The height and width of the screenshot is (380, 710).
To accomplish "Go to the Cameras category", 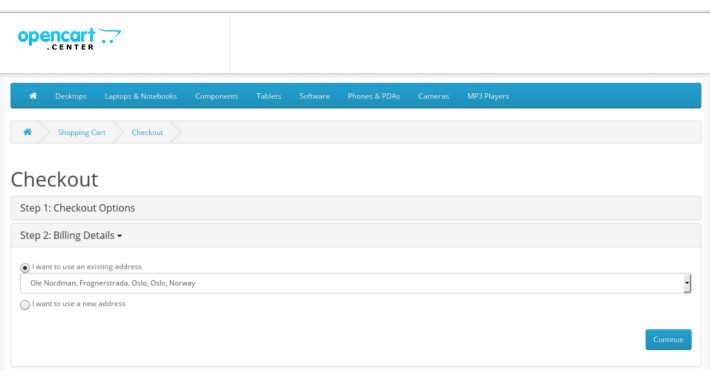I will coord(433,96).
